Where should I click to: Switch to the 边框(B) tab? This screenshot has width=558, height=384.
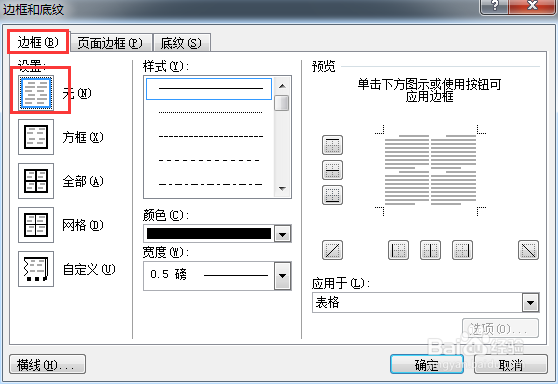pyautogui.click(x=38, y=42)
